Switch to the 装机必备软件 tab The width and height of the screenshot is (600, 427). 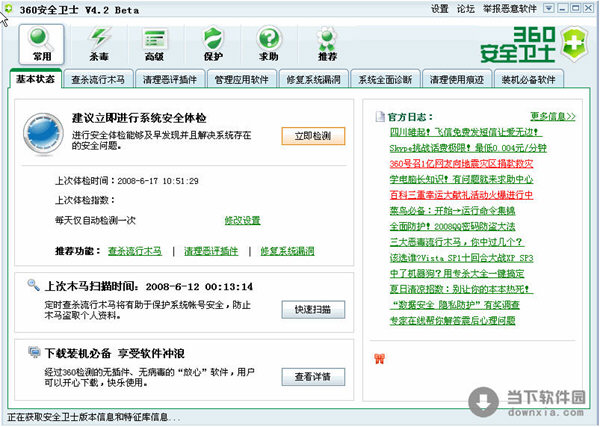(x=528, y=80)
